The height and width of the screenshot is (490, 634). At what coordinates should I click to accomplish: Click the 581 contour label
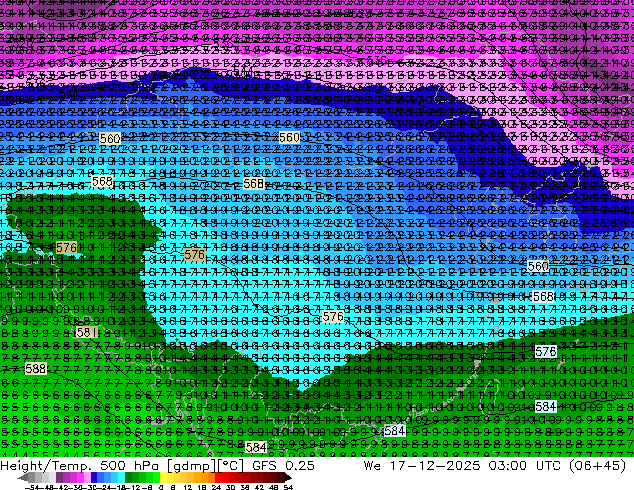[x=87, y=332]
